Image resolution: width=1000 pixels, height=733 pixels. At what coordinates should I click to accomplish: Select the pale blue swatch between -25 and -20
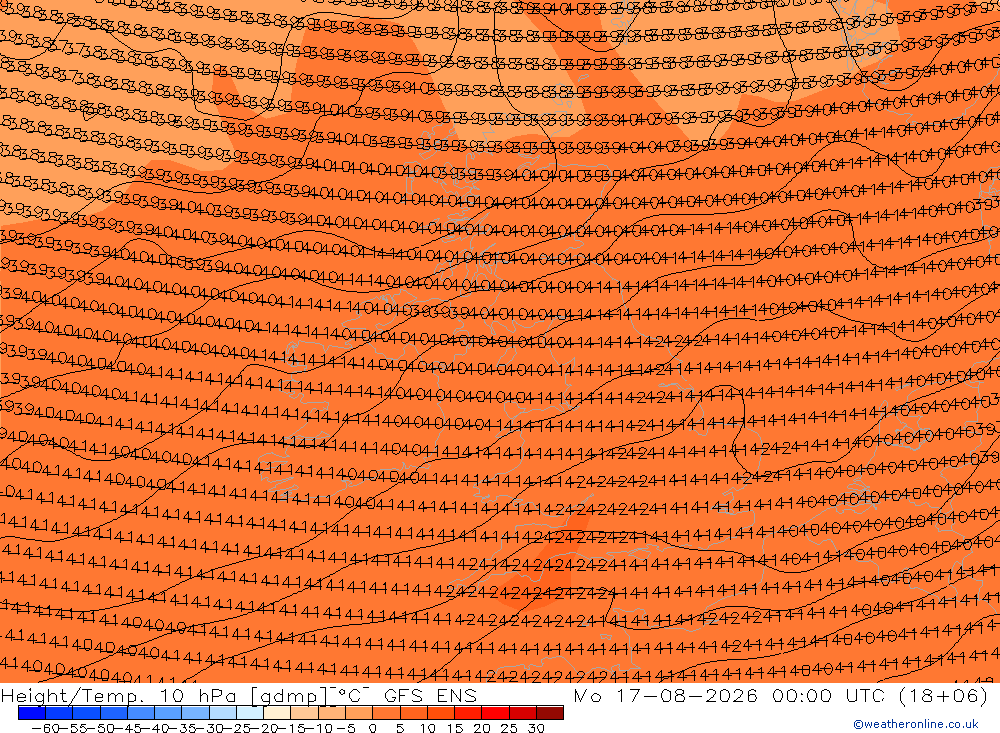(x=250, y=713)
